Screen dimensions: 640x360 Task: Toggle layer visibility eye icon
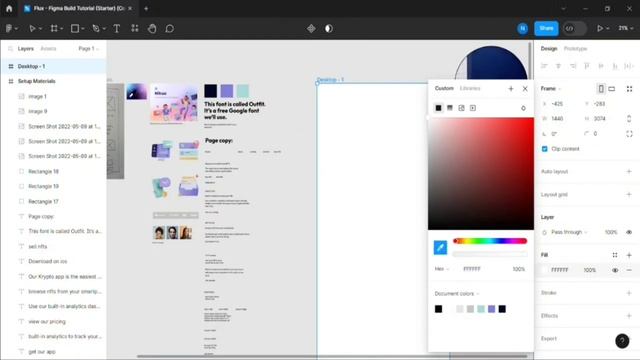(629, 232)
